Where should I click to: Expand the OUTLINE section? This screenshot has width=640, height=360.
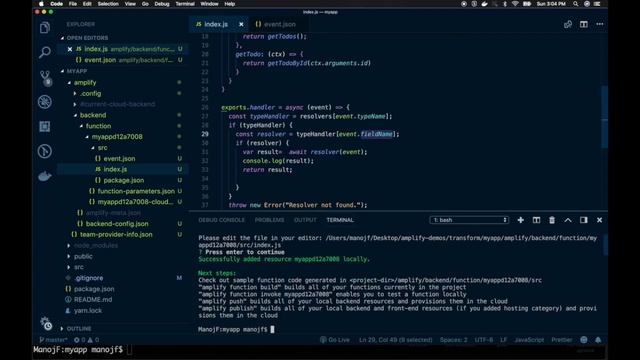tap(79, 329)
